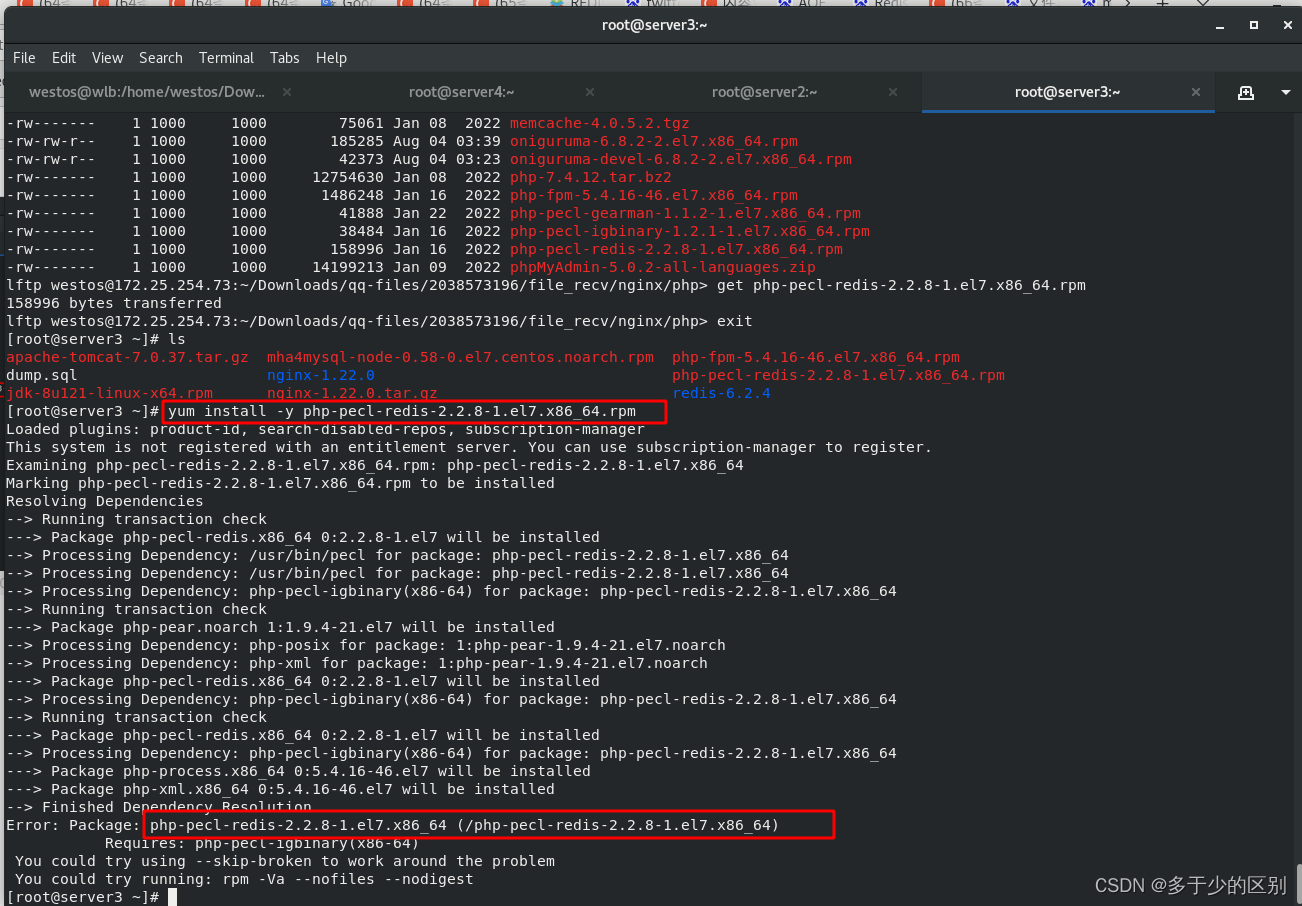Viewport: 1302px width, 906px height.
Task: Expand the tab list dropdown arrow
Action: [1285, 92]
